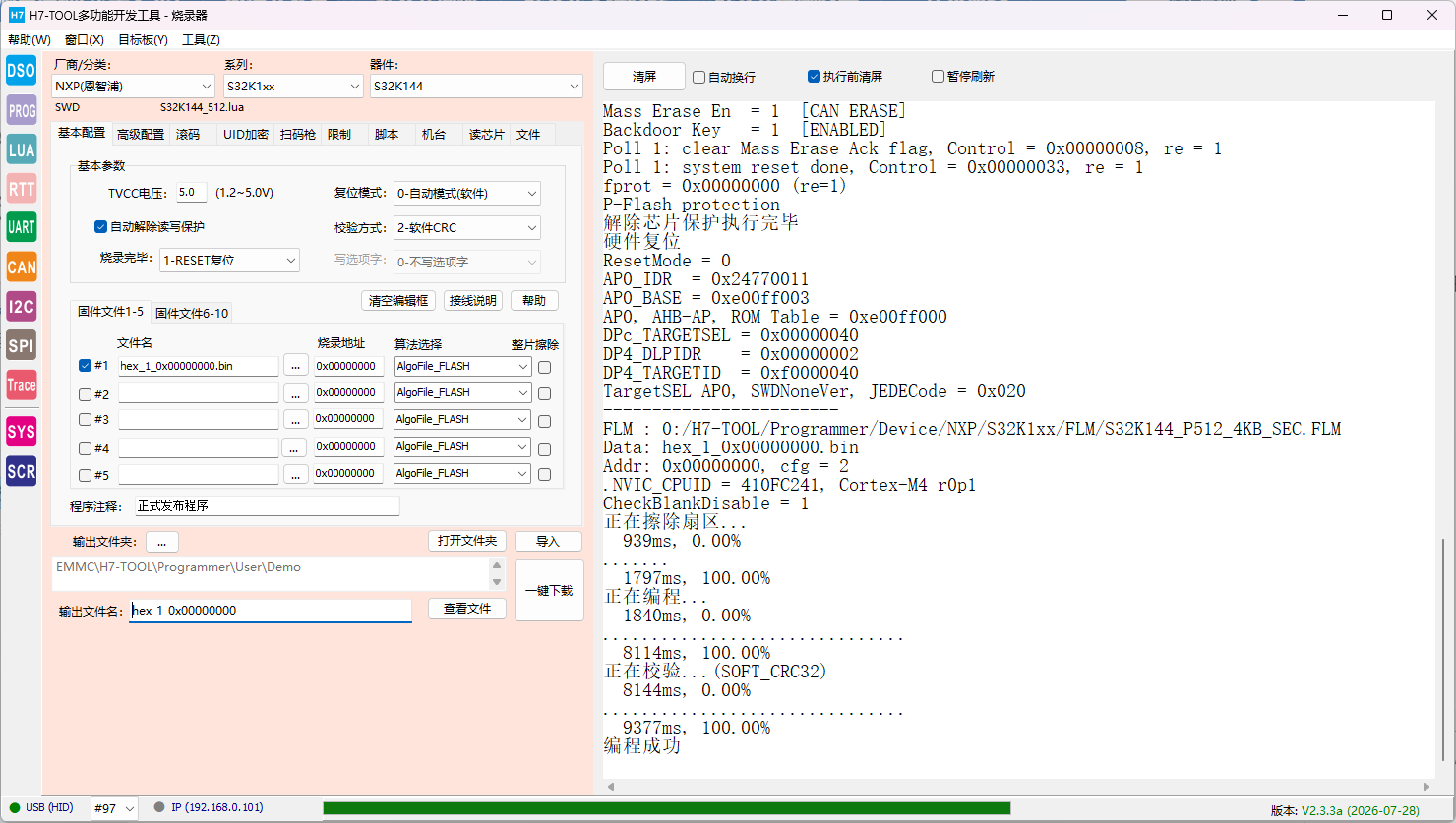Click the 打开文件夹 button
Screen dimensions: 1456x823
pyautogui.click(x=467, y=541)
